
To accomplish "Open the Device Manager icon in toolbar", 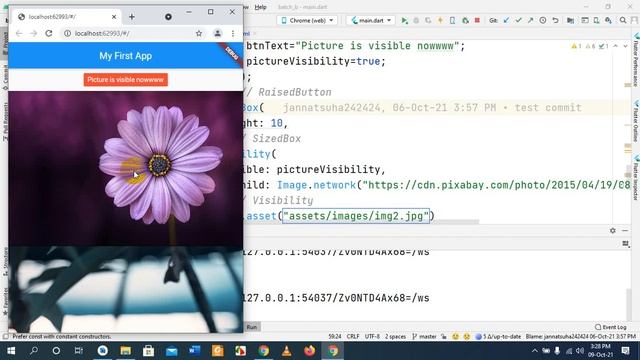I will point(596,20).
